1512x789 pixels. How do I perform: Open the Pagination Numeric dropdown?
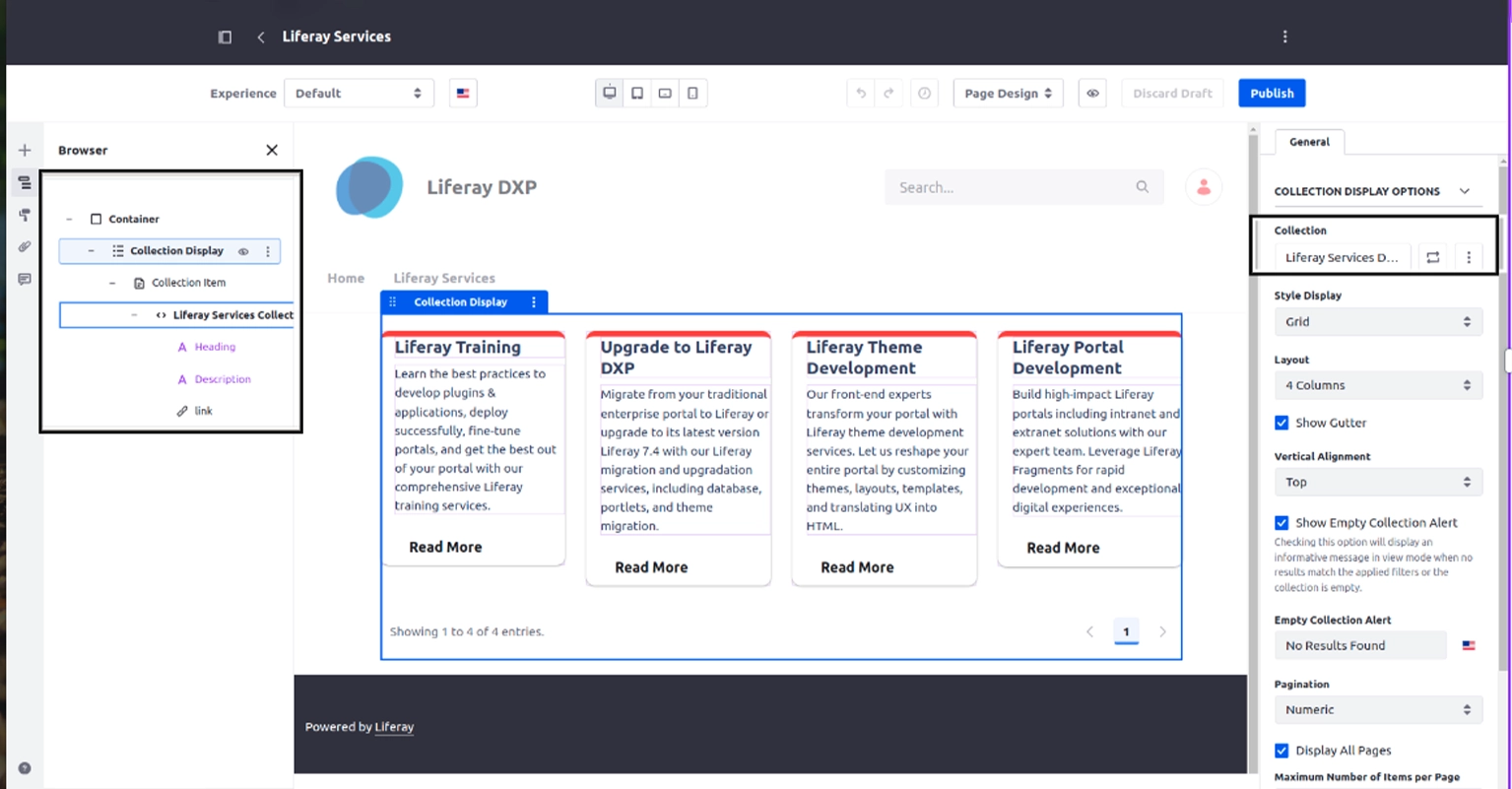point(1377,709)
